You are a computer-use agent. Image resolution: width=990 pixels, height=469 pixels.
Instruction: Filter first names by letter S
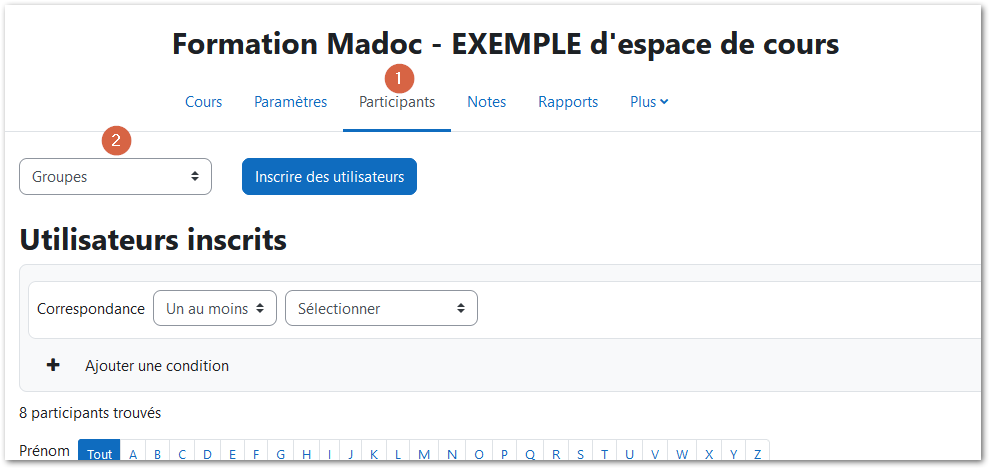580,454
